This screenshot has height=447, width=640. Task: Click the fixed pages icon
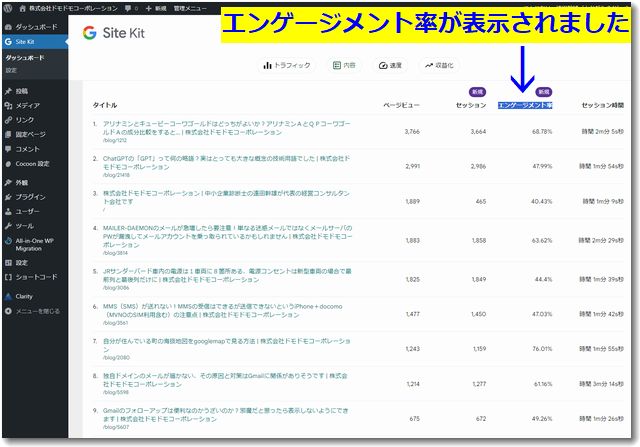(8, 134)
